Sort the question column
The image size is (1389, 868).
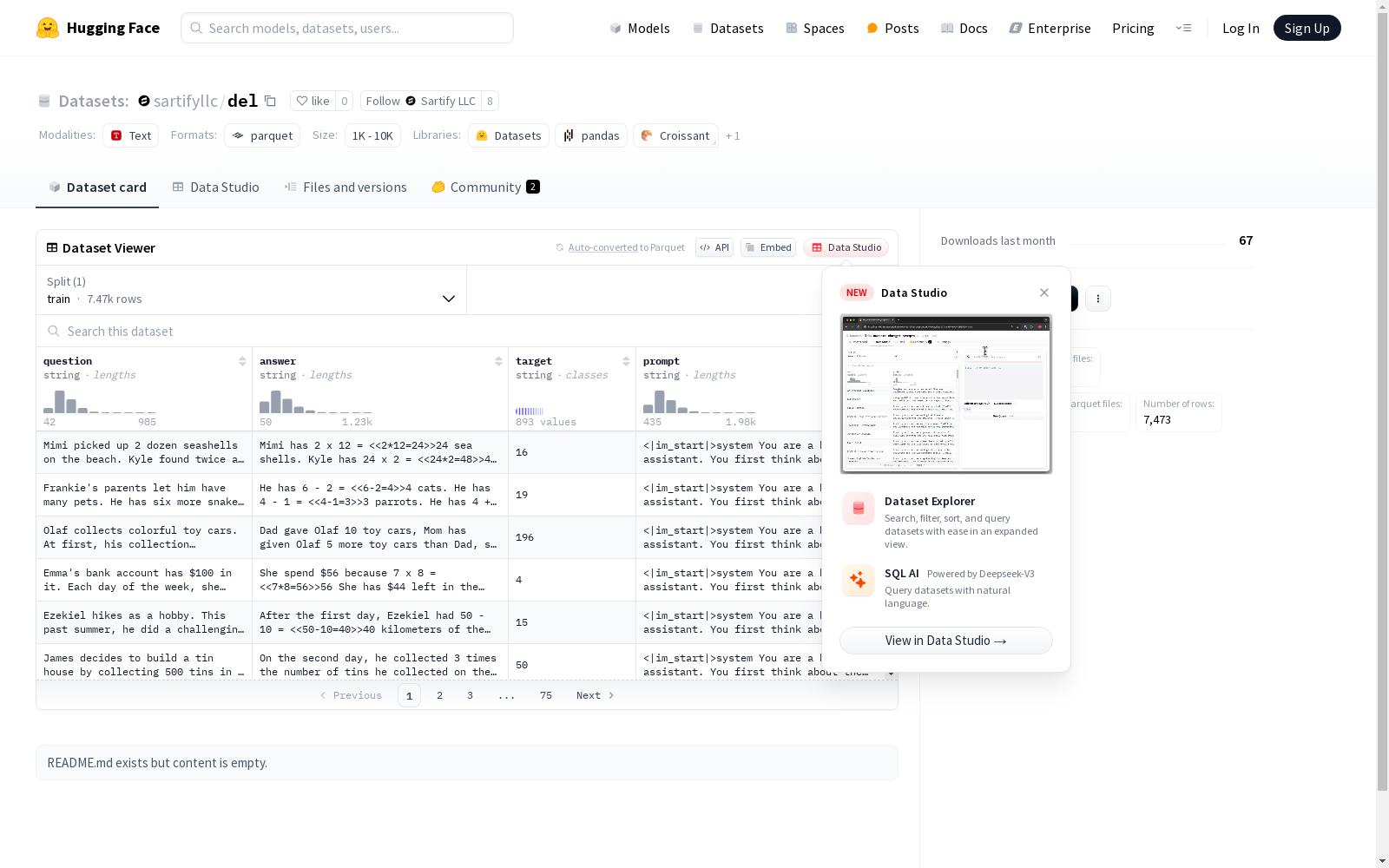point(242,361)
